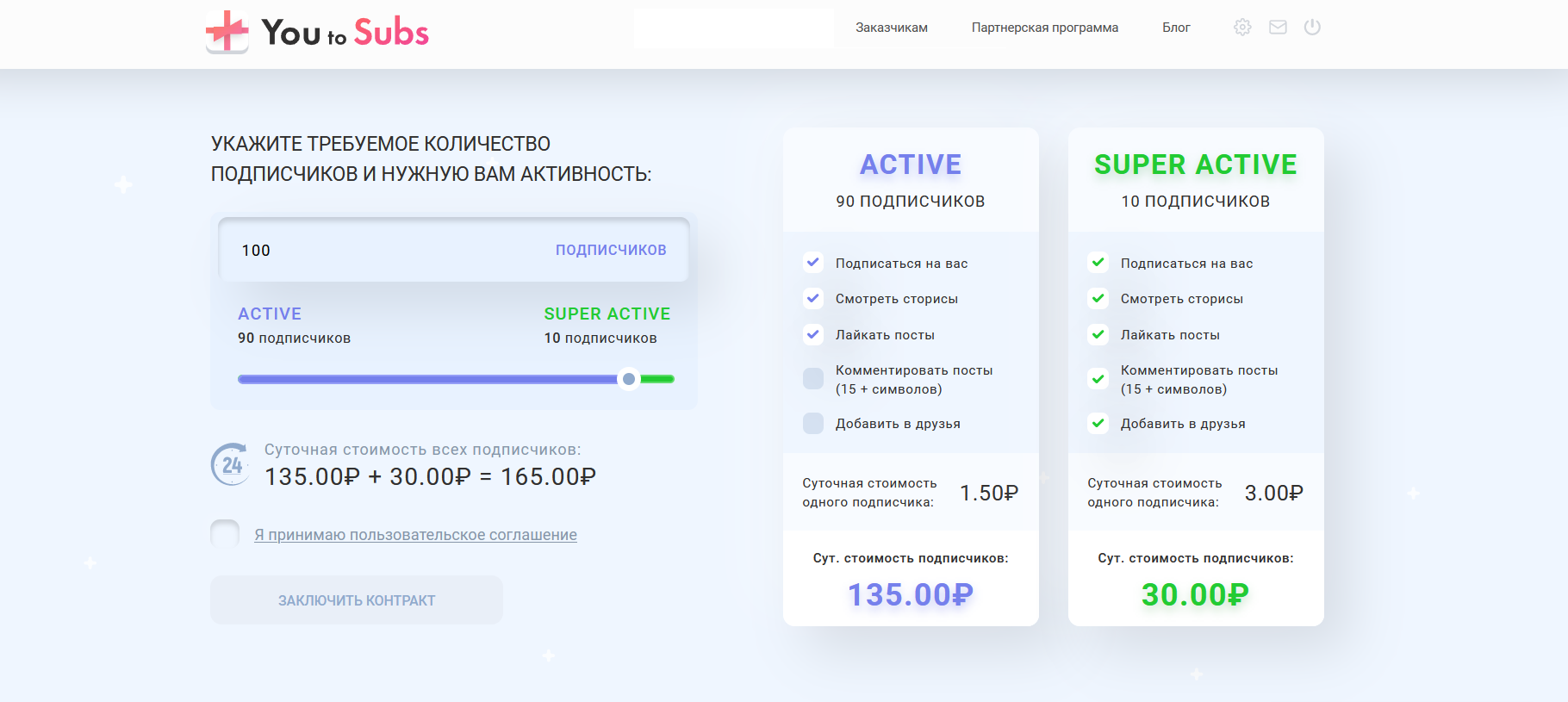The width and height of the screenshot is (1568, 702).
Task: Go to the Блог section
Action: click(1176, 28)
